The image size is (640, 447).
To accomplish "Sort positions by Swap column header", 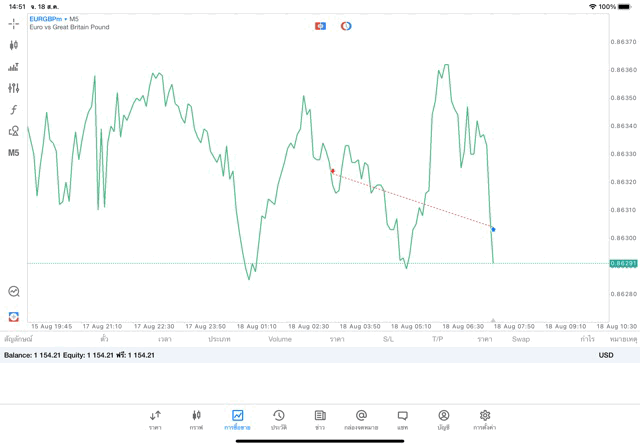I will tap(520, 339).
